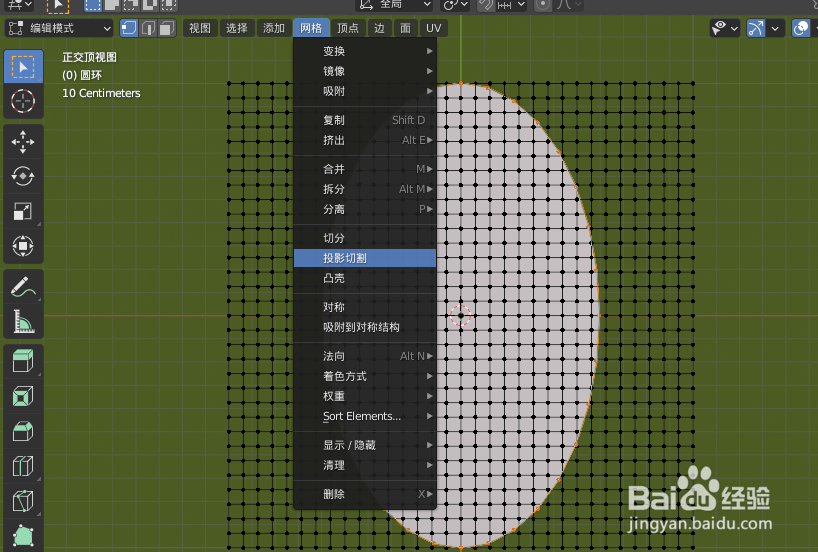This screenshot has height=552, width=818.
Task: Open the Sort Elements... submenu
Action: coord(365,416)
